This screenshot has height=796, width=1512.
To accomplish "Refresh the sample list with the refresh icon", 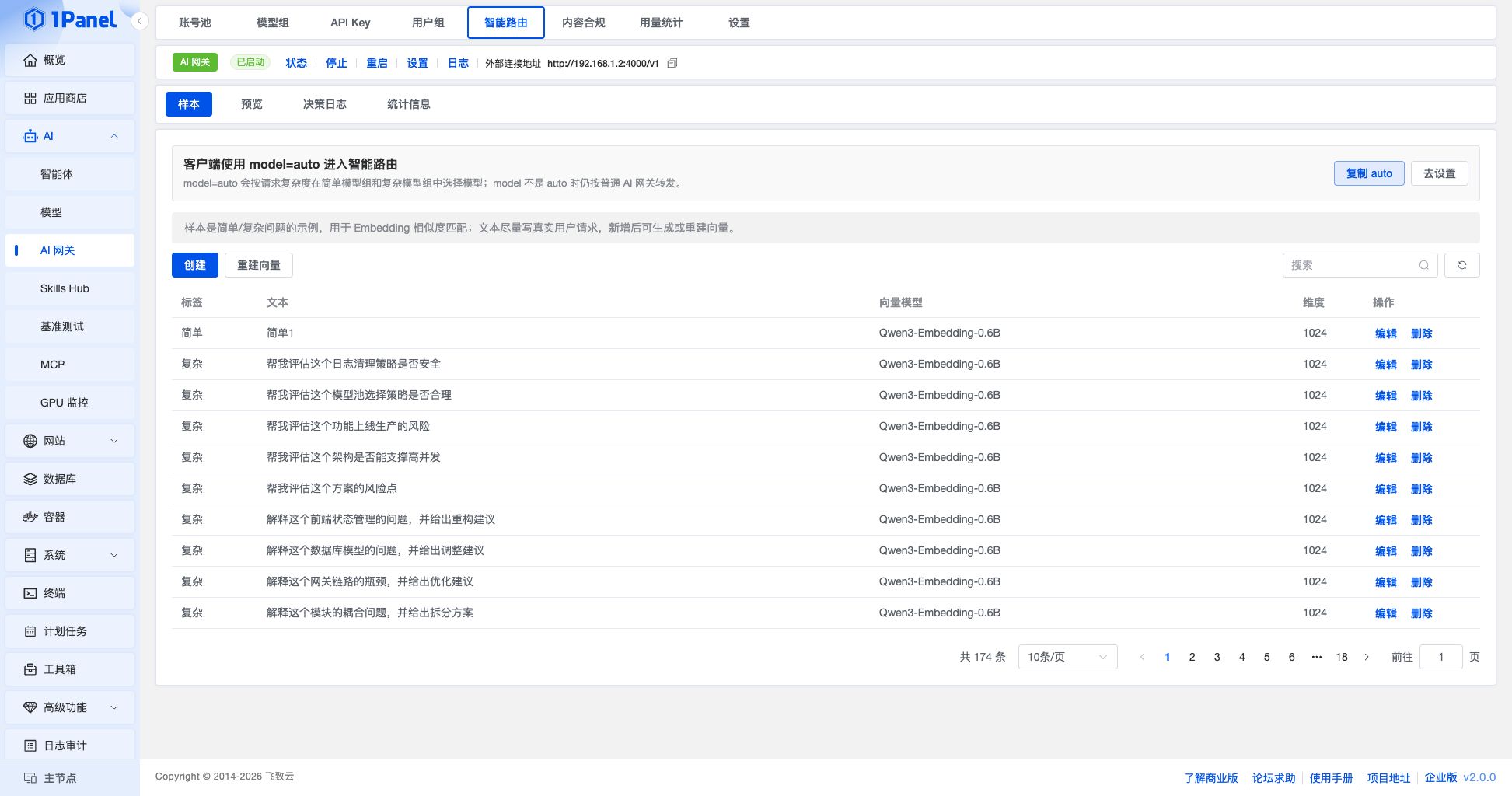I will pyautogui.click(x=1461, y=265).
